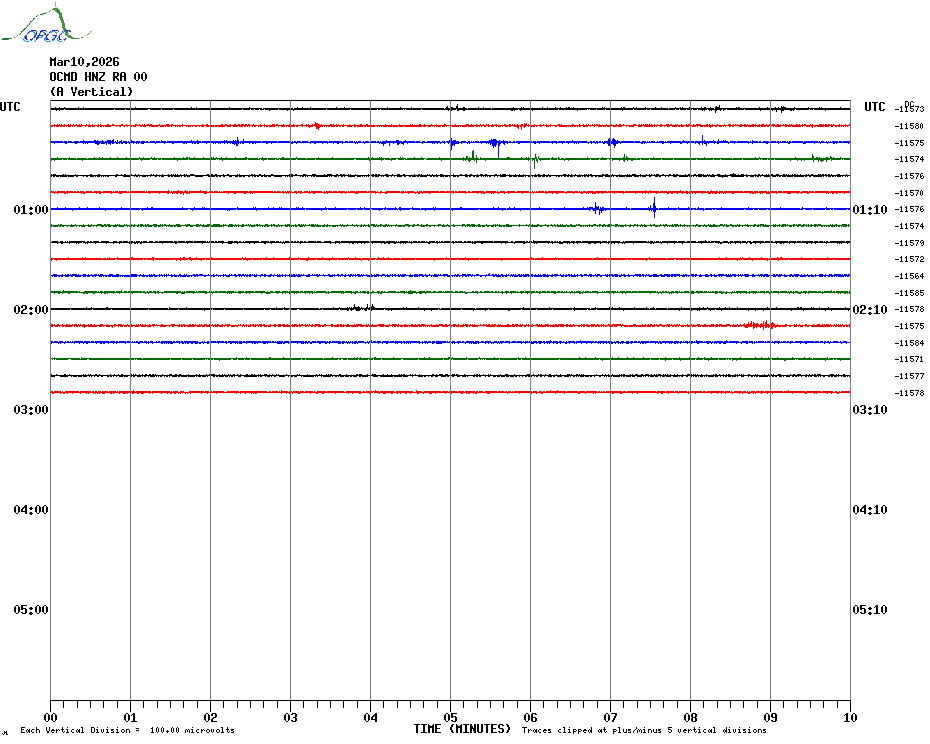Click the minute 00 axis tick label
The image size is (930, 744).
50,717
